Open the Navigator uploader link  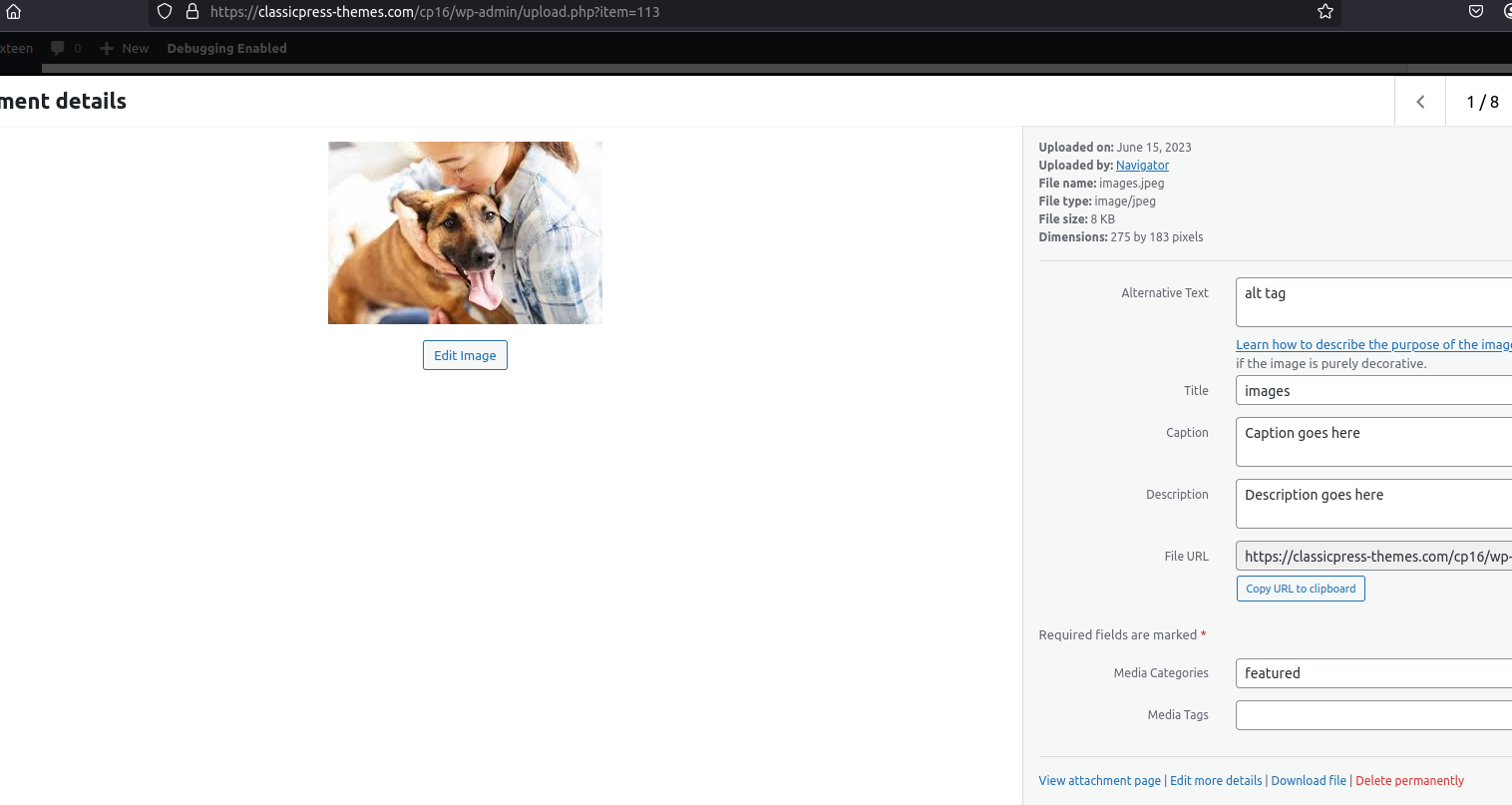tap(1142, 166)
